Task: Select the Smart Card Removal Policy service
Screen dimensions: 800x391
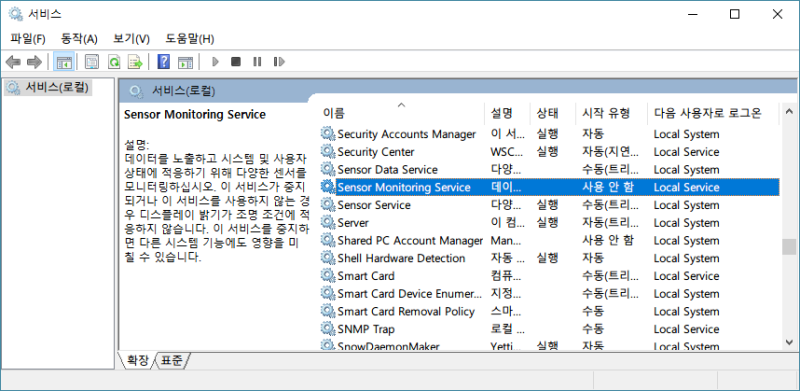Action: tap(406, 311)
